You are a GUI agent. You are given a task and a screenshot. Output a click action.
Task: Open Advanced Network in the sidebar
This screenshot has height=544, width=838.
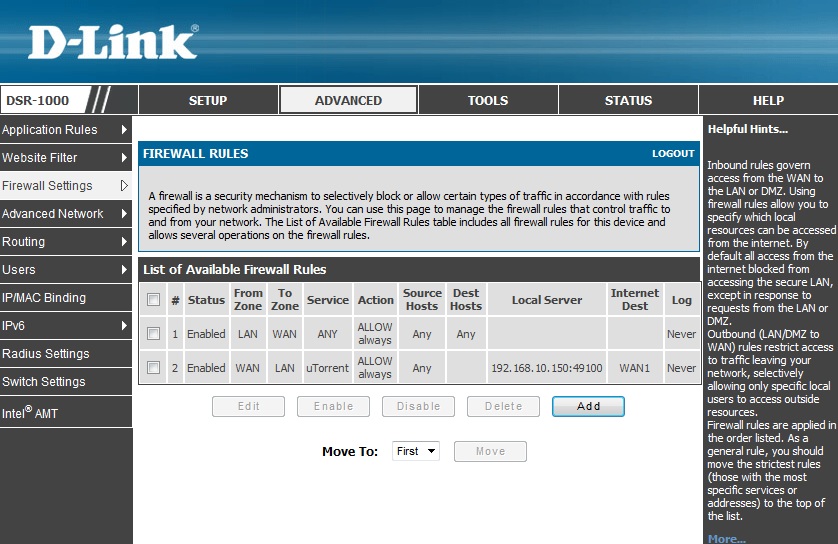tap(66, 214)
